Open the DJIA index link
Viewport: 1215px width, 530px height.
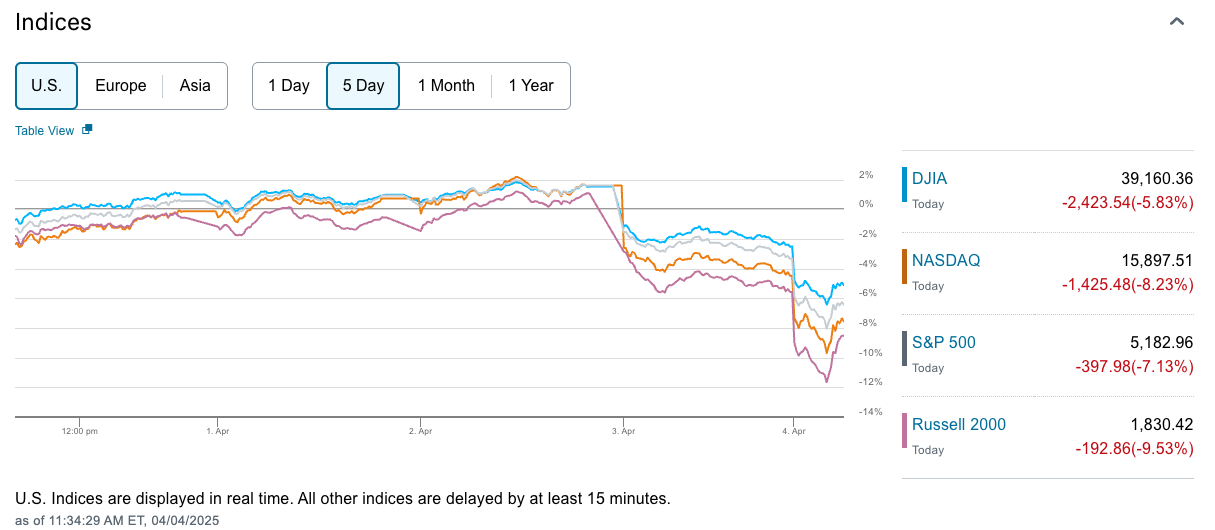coord(929,179)
